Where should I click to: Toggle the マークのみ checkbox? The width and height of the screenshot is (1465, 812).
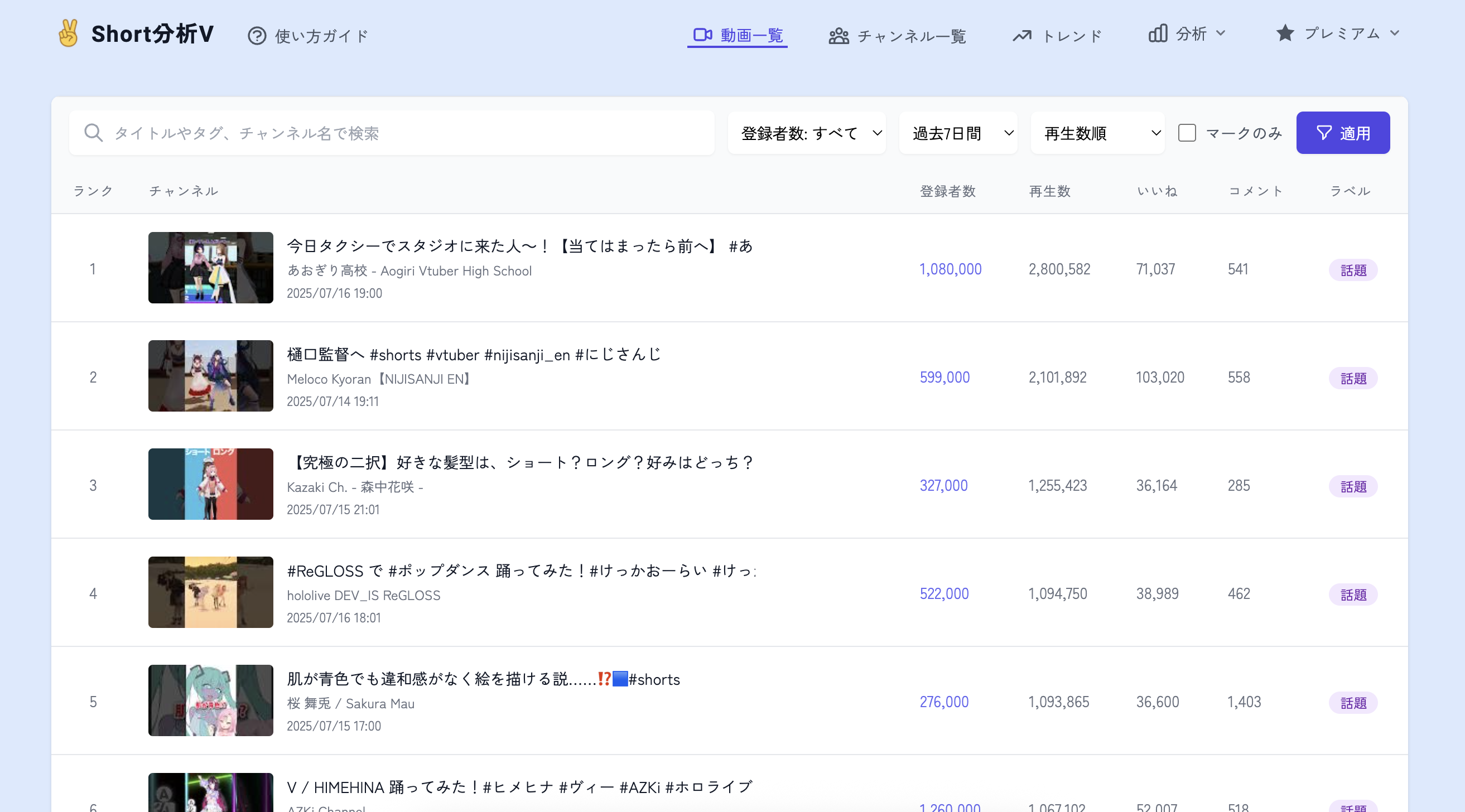(1187, 133)
